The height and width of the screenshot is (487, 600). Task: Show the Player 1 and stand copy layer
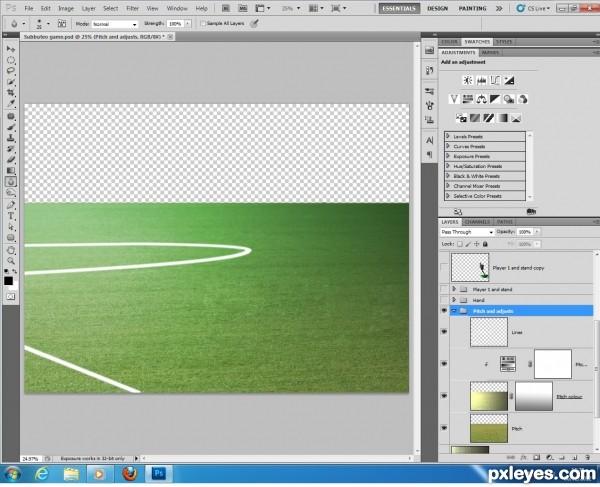tap(444, 267)
